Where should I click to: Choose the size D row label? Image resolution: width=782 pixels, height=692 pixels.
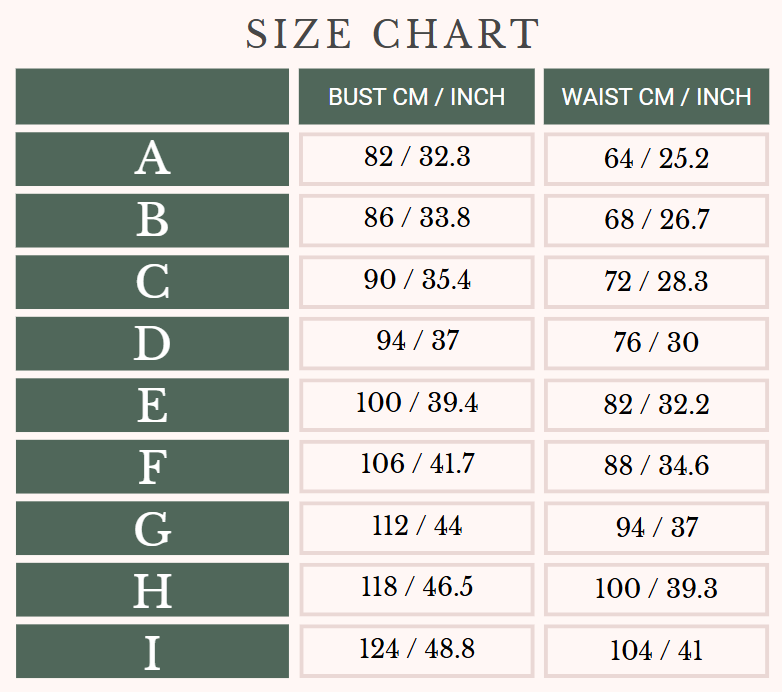tap(152, 343)
